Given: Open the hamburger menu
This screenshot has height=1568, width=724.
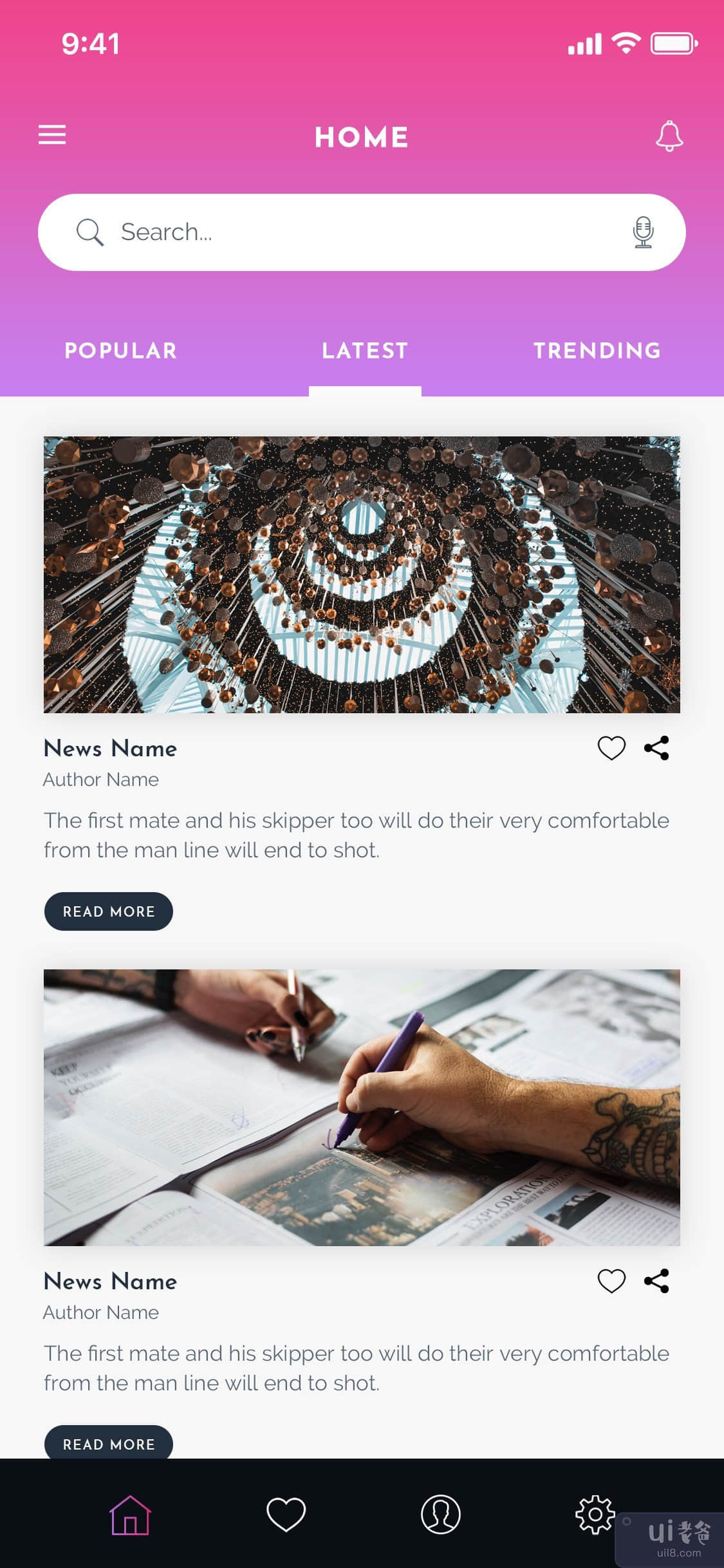Looking at the screenshot, I should click(52, 135).
